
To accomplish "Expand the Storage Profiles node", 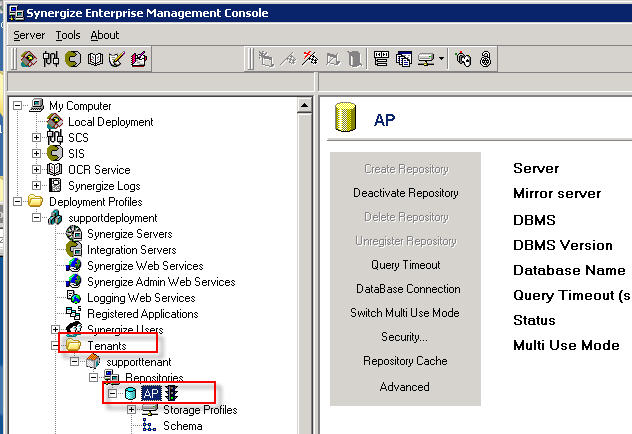I will pos(131,409).
